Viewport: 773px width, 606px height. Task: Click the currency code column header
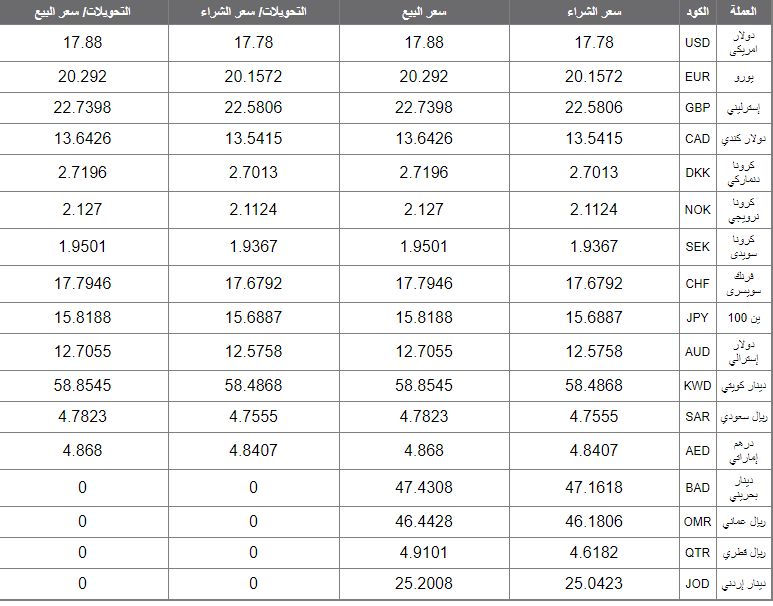697,12
